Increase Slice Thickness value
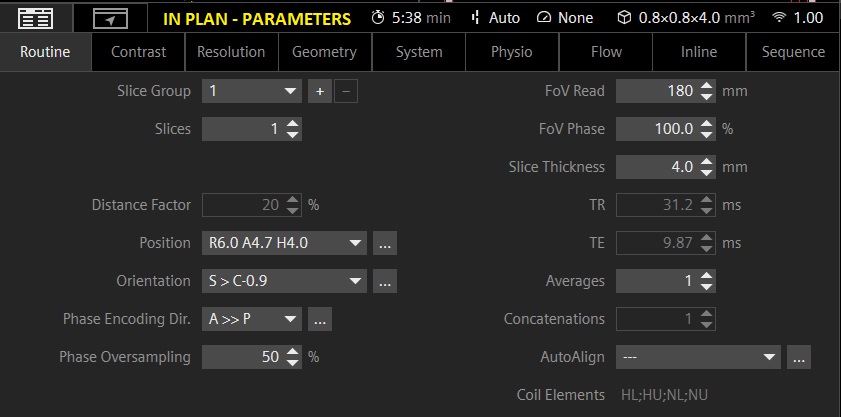The height and width of the screenshot is (417, 841). click(707, 162)
